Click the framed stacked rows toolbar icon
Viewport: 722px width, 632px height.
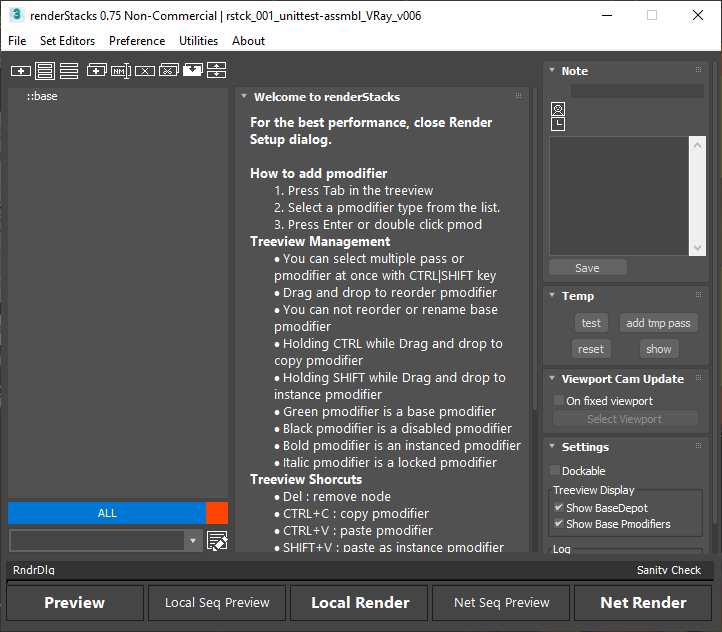coord(45,71)
